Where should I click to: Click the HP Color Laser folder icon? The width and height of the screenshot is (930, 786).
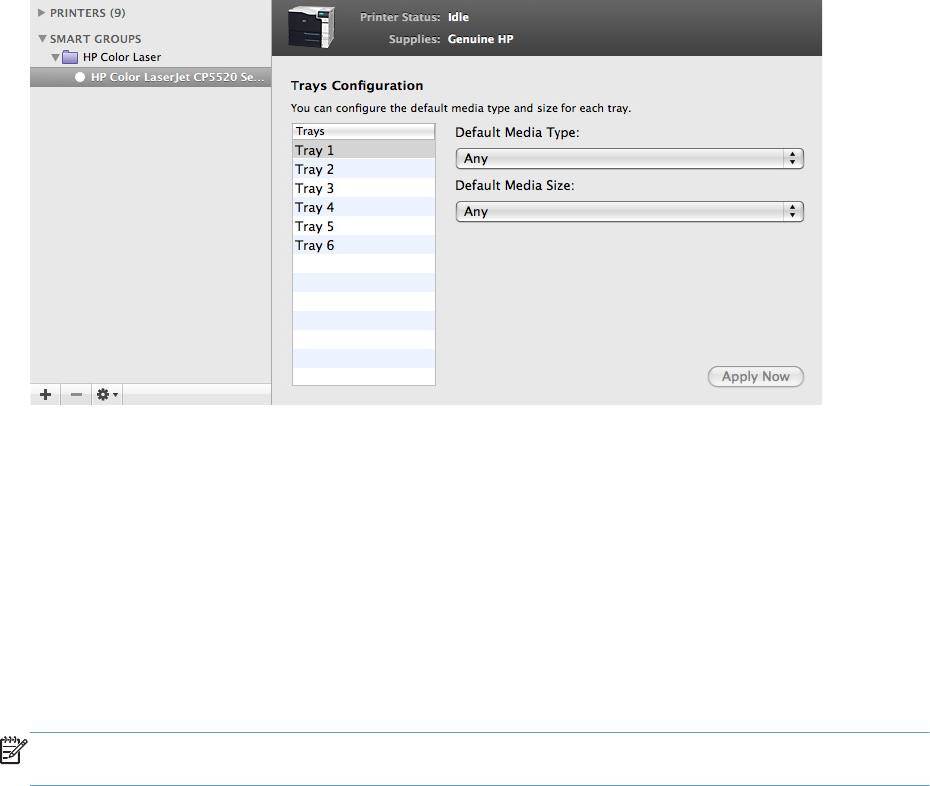[x=70, y=58]
